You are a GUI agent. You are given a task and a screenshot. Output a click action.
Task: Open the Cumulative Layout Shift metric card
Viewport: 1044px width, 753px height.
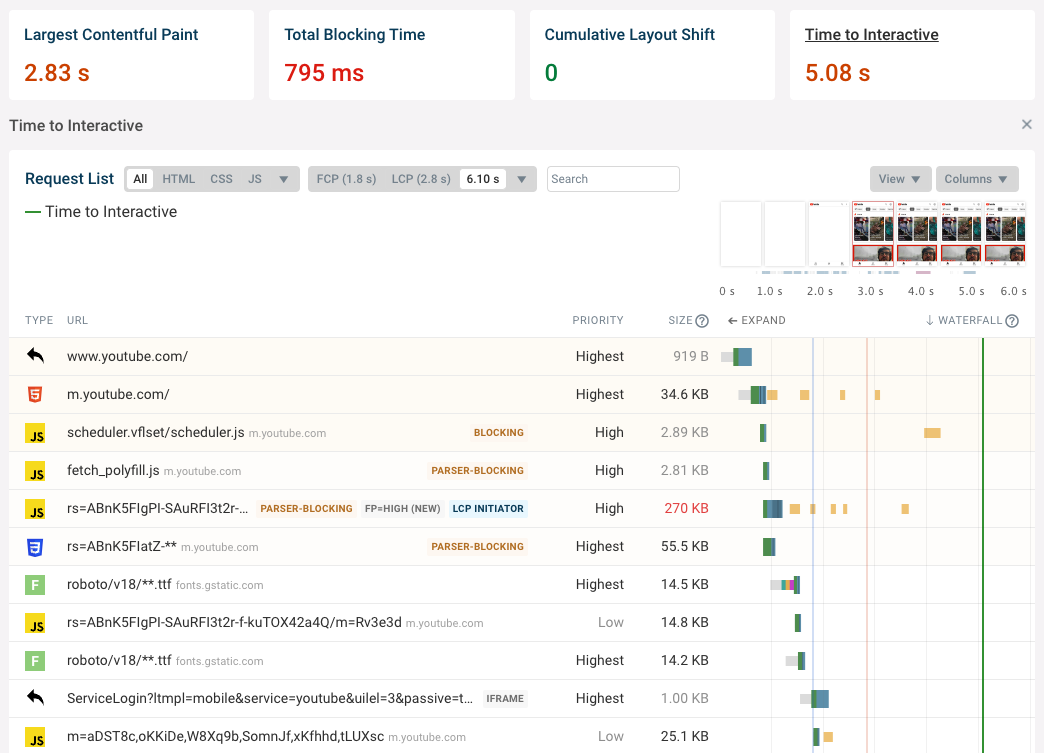[652, 55]
